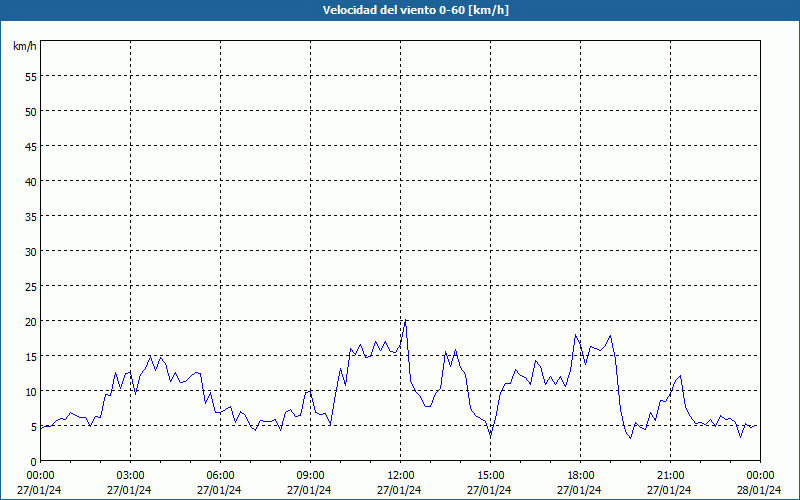The width and height of the screenshot is (800, 500).
Task: Click the "27/01/24" date beneath 18:00
Action: pyautogui.click(x=580, y=490)
